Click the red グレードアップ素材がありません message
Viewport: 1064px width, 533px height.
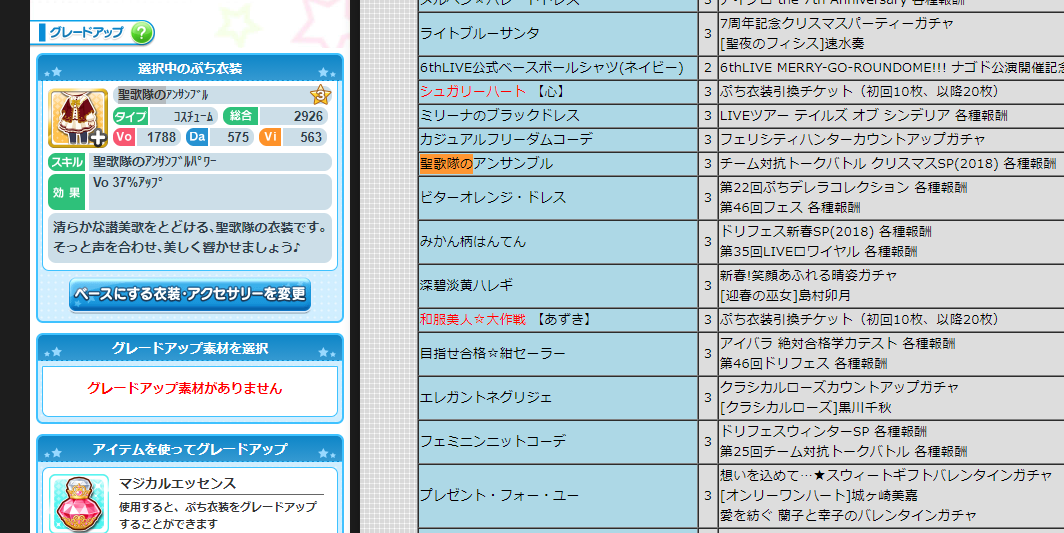185,388
